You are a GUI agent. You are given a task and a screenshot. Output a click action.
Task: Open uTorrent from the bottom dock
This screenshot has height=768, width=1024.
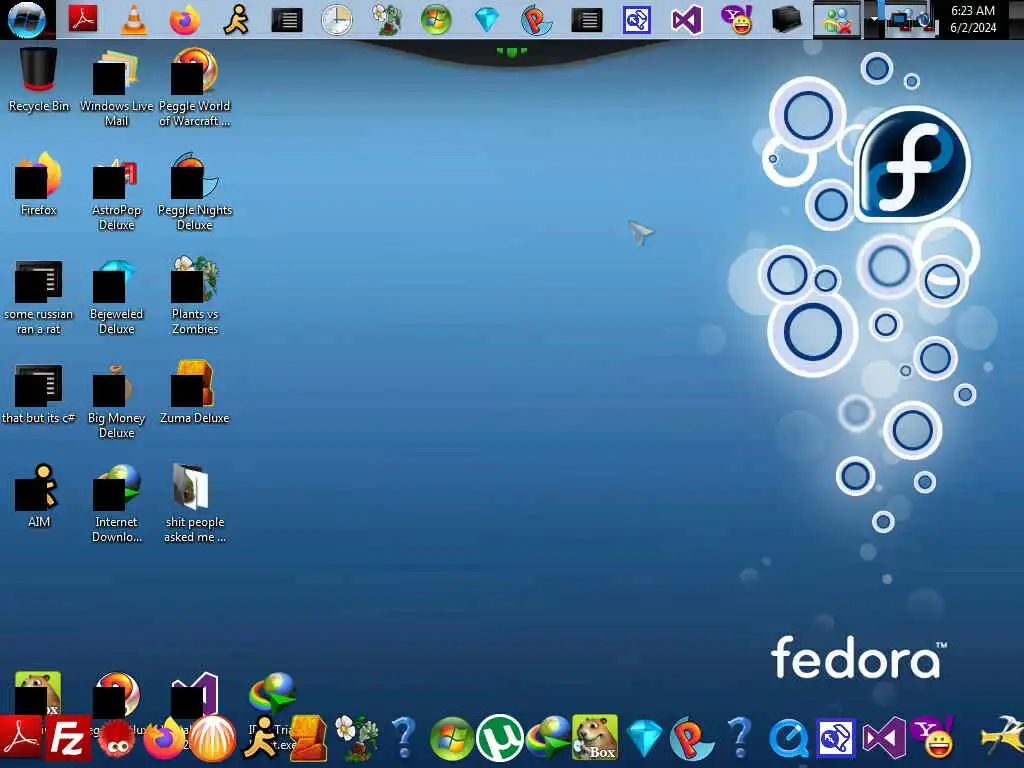pyautogui.click(x=500, y=739)
